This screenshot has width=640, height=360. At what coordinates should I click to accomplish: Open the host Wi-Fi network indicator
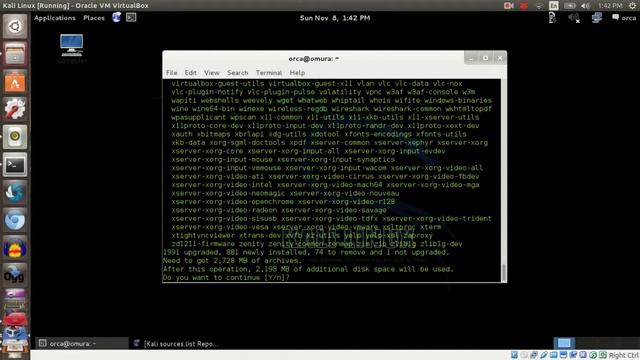coord(539,5)
